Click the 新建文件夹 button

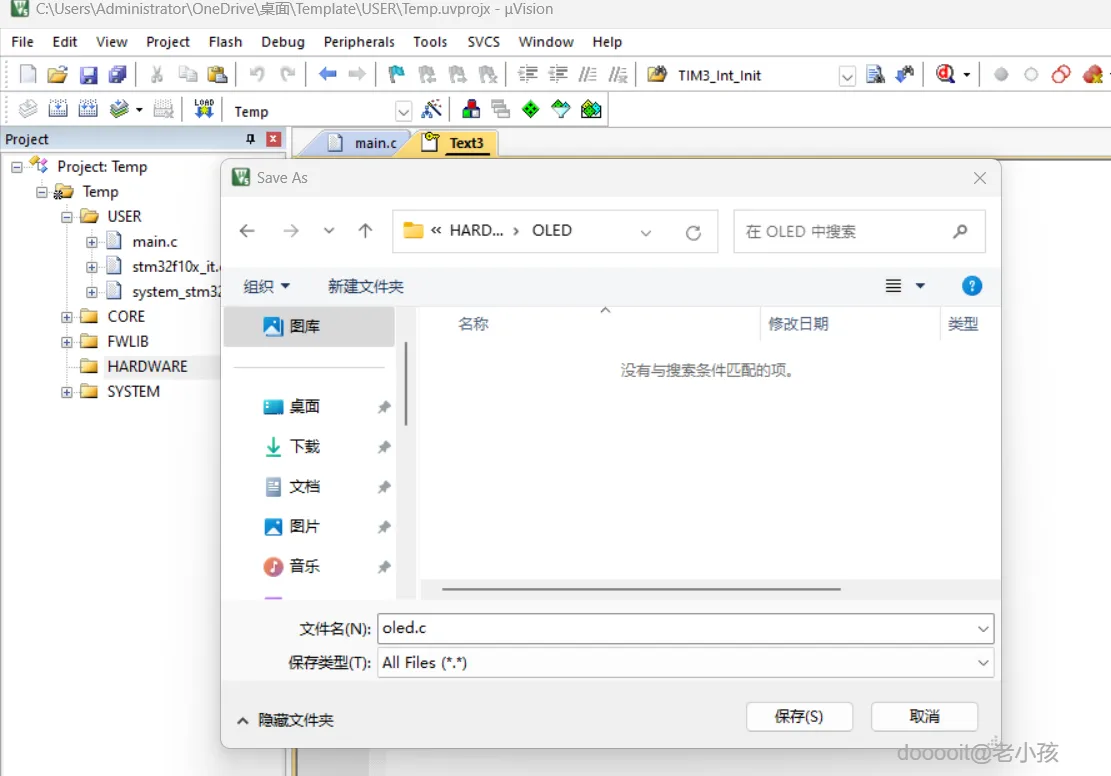[366, 286]
